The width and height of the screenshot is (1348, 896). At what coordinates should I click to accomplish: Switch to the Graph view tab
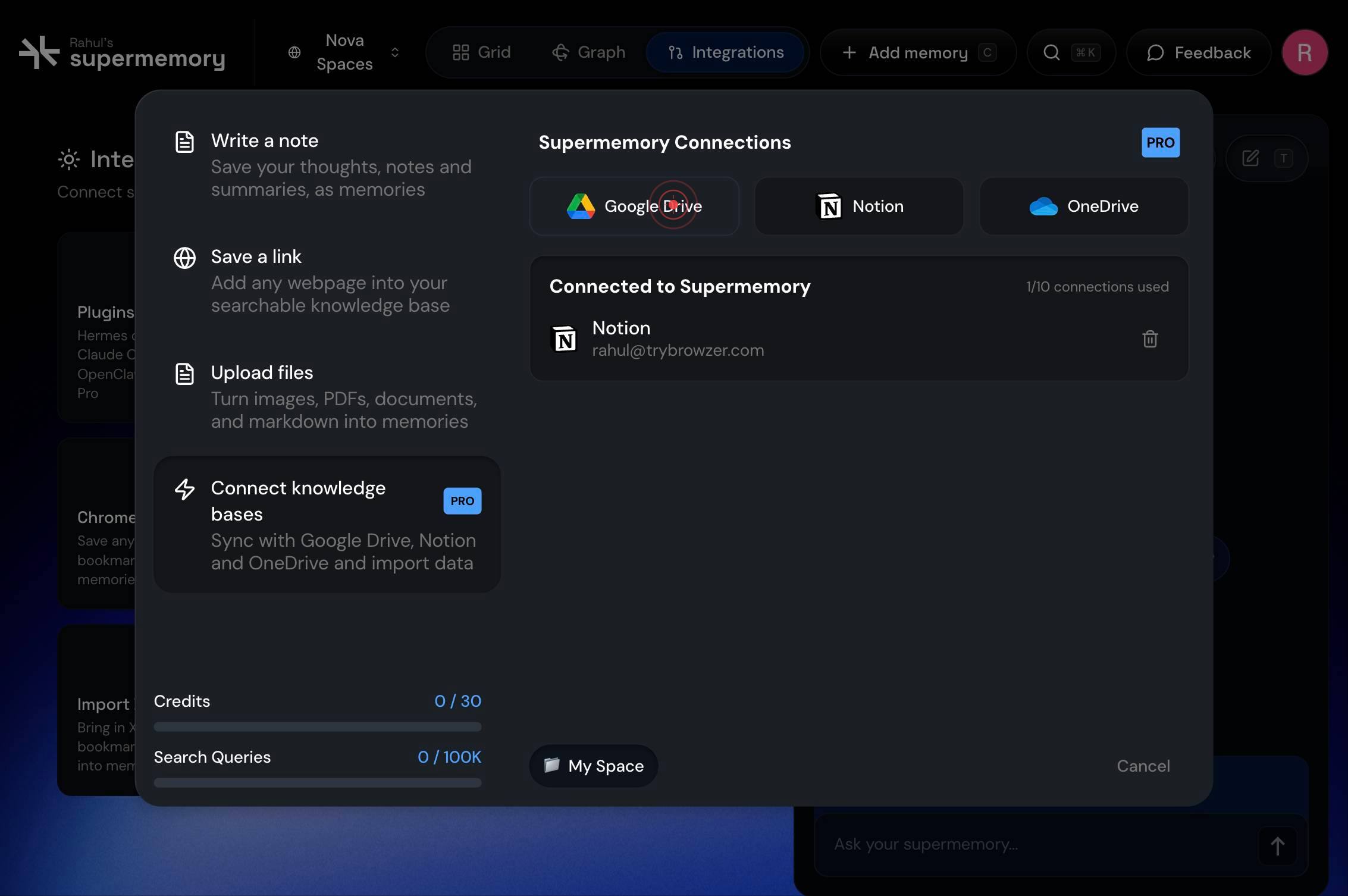pyautogui.click(x=589, y=52)
